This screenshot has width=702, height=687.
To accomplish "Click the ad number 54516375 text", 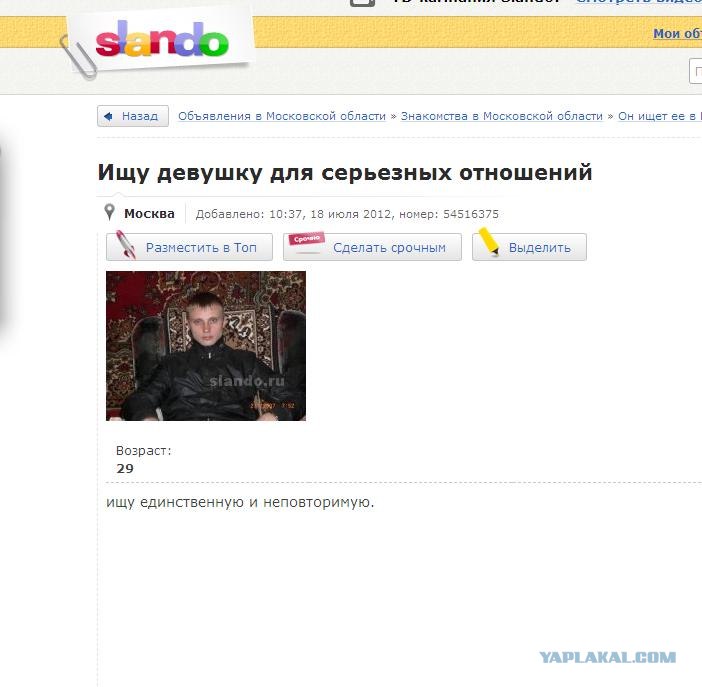I will (471, 214).
